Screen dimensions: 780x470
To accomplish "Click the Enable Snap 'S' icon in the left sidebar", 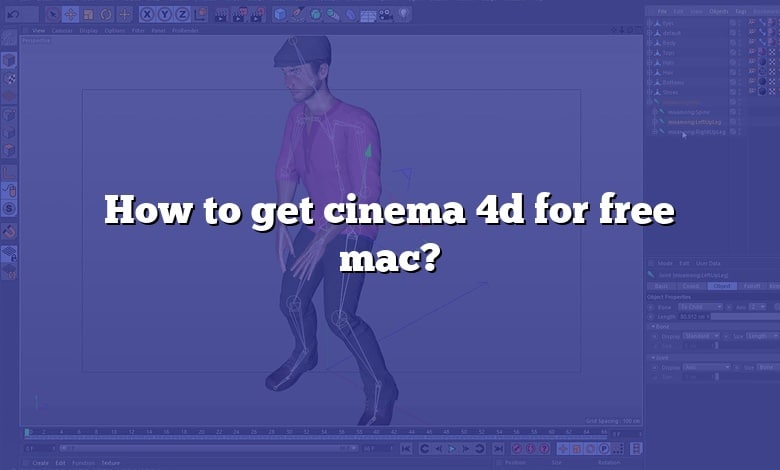I will click(x=9, y=208).
